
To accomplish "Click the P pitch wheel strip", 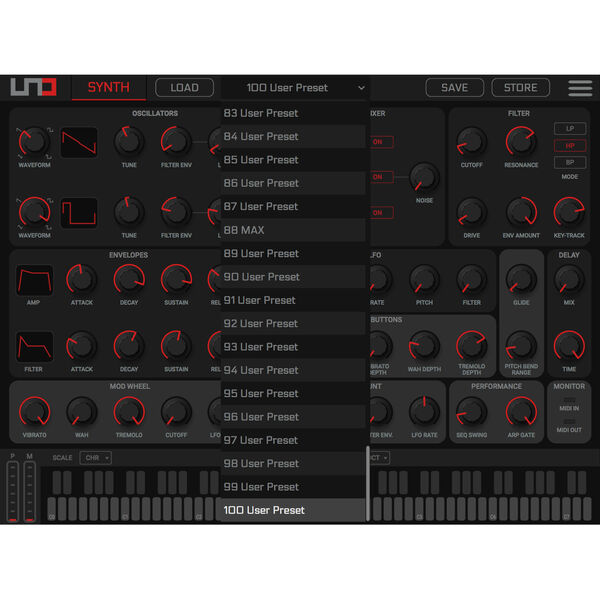I will (x=13, y=492).
